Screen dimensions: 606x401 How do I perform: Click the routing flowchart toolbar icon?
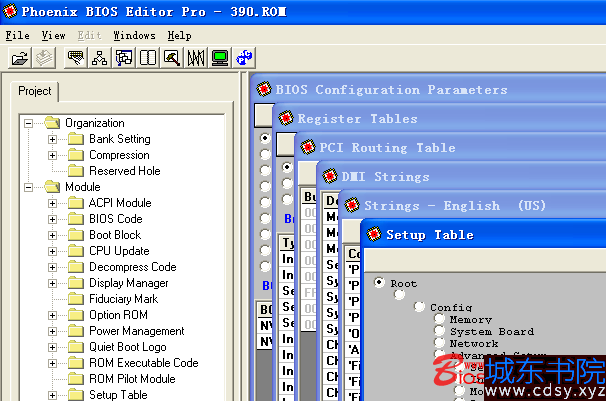click(124, 58)
